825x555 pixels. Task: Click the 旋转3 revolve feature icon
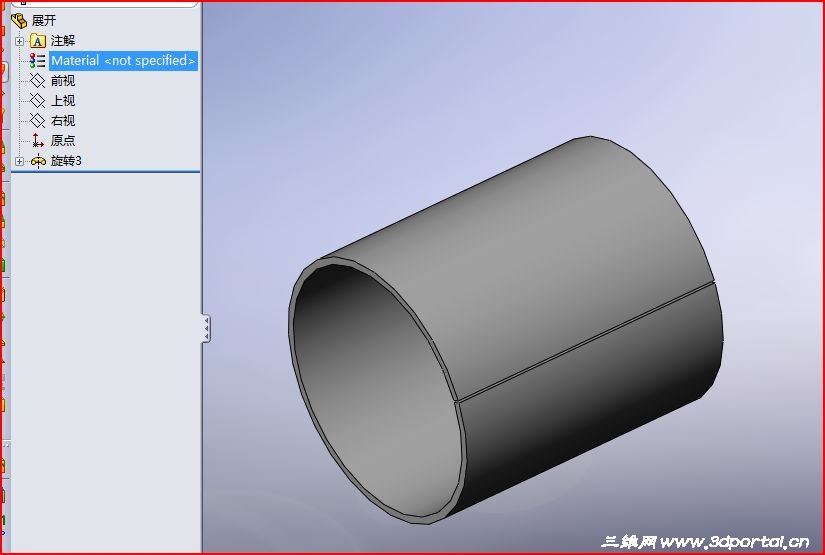pyautogui.click(x=38, y=161)
